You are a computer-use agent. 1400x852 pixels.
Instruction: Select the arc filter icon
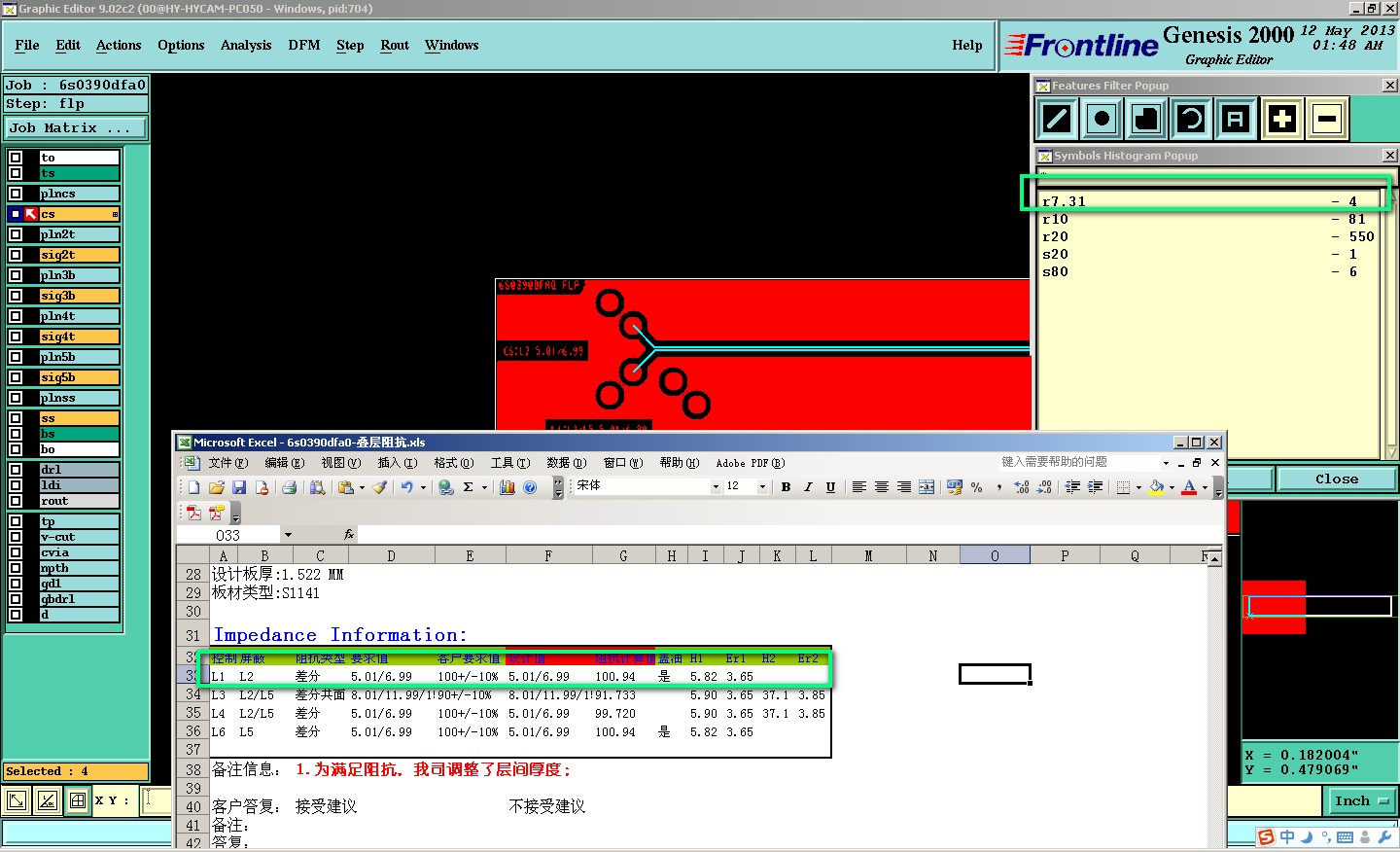(x=1191, y=120)
